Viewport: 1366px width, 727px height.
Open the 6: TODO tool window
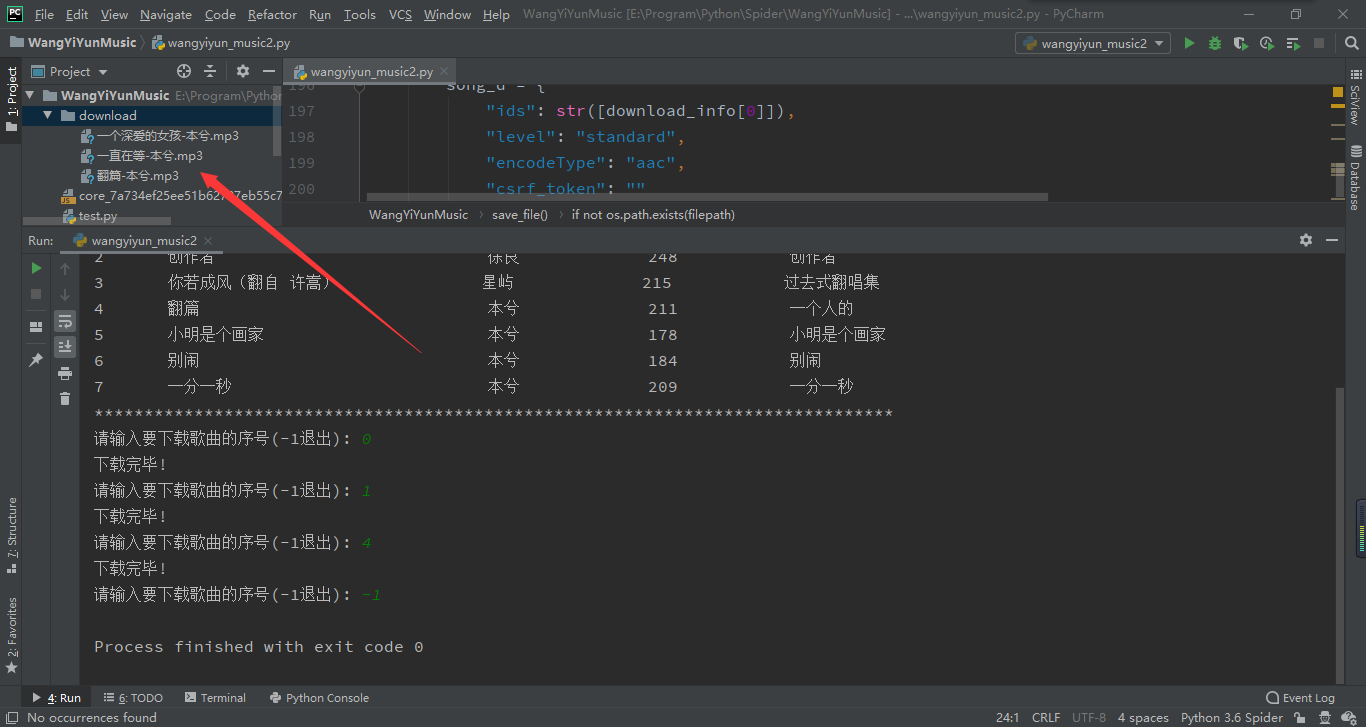click(x=133, y=698)
